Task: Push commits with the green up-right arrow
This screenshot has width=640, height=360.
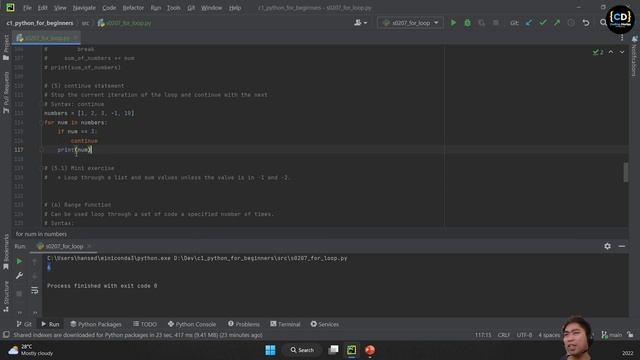Action: click(557, 23)
